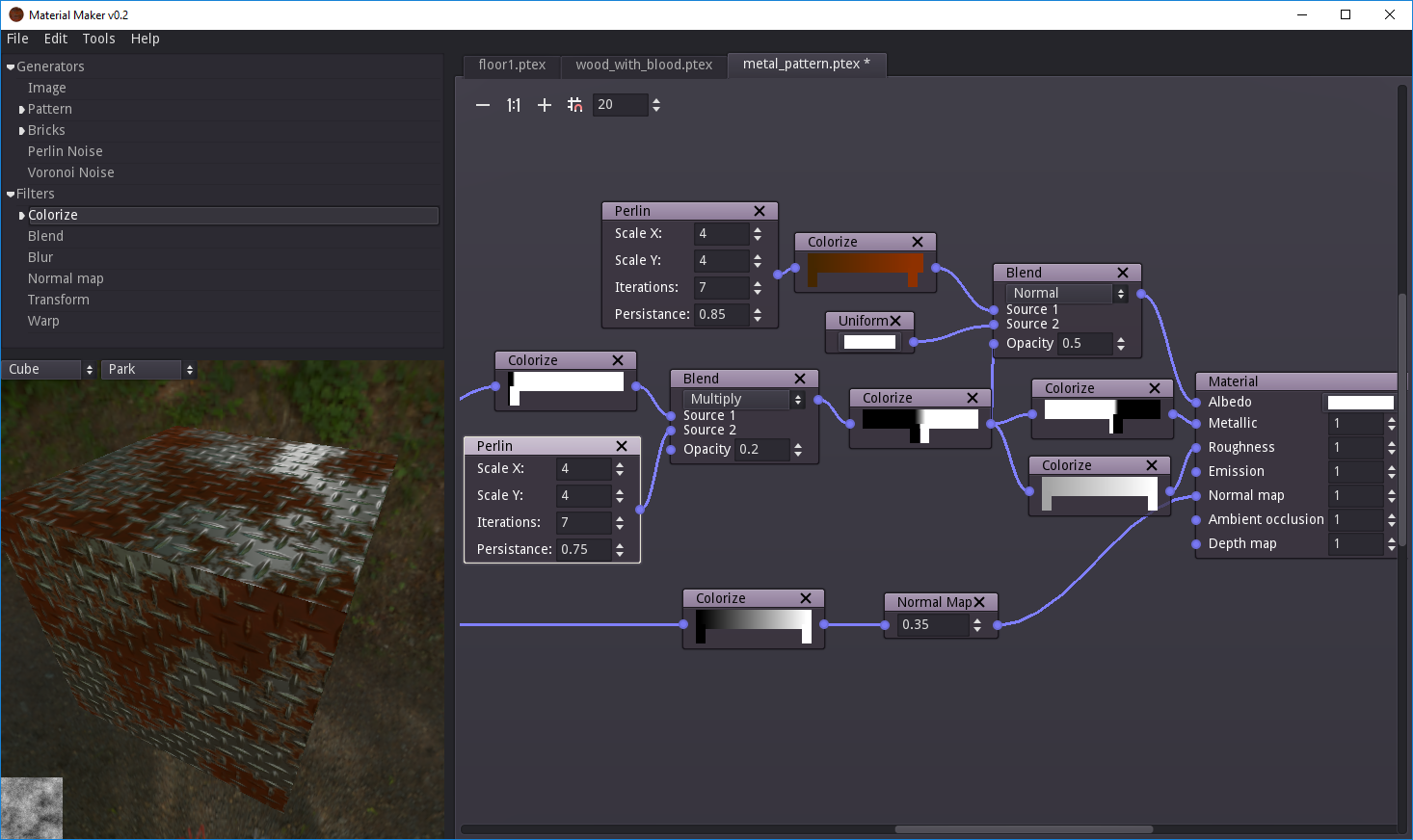Expand the Bricks tree item
The width and height of the screenshot is (1413, 840).
click(22, 131)
